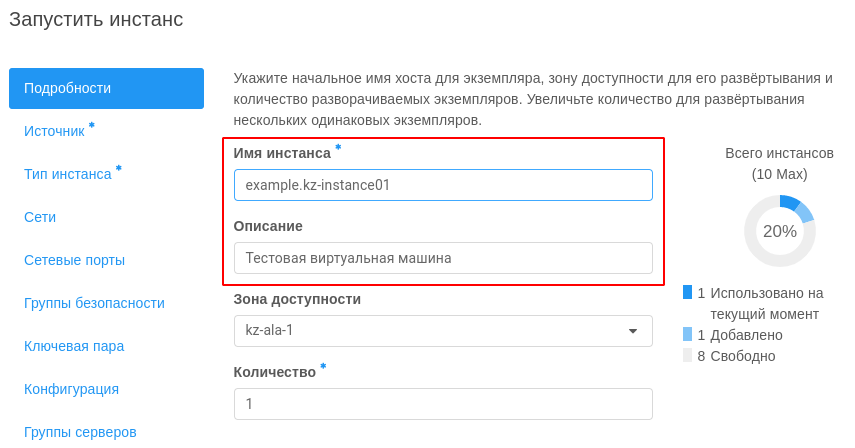Select Группы серверов in the sidebar
The height and width of the screenshot is (448, 855).
80,433
